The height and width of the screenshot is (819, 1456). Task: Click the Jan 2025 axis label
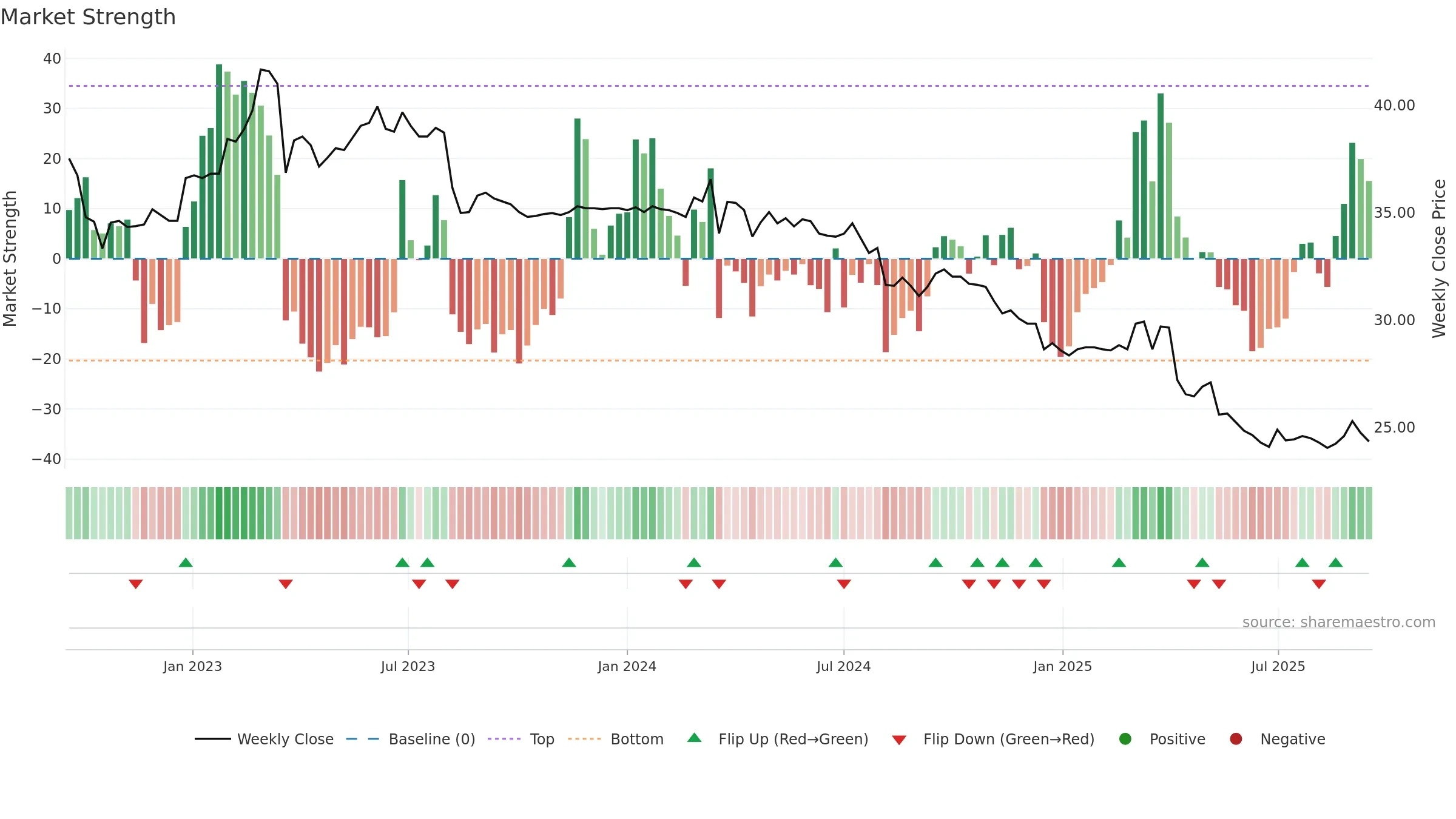point(1062,666)
